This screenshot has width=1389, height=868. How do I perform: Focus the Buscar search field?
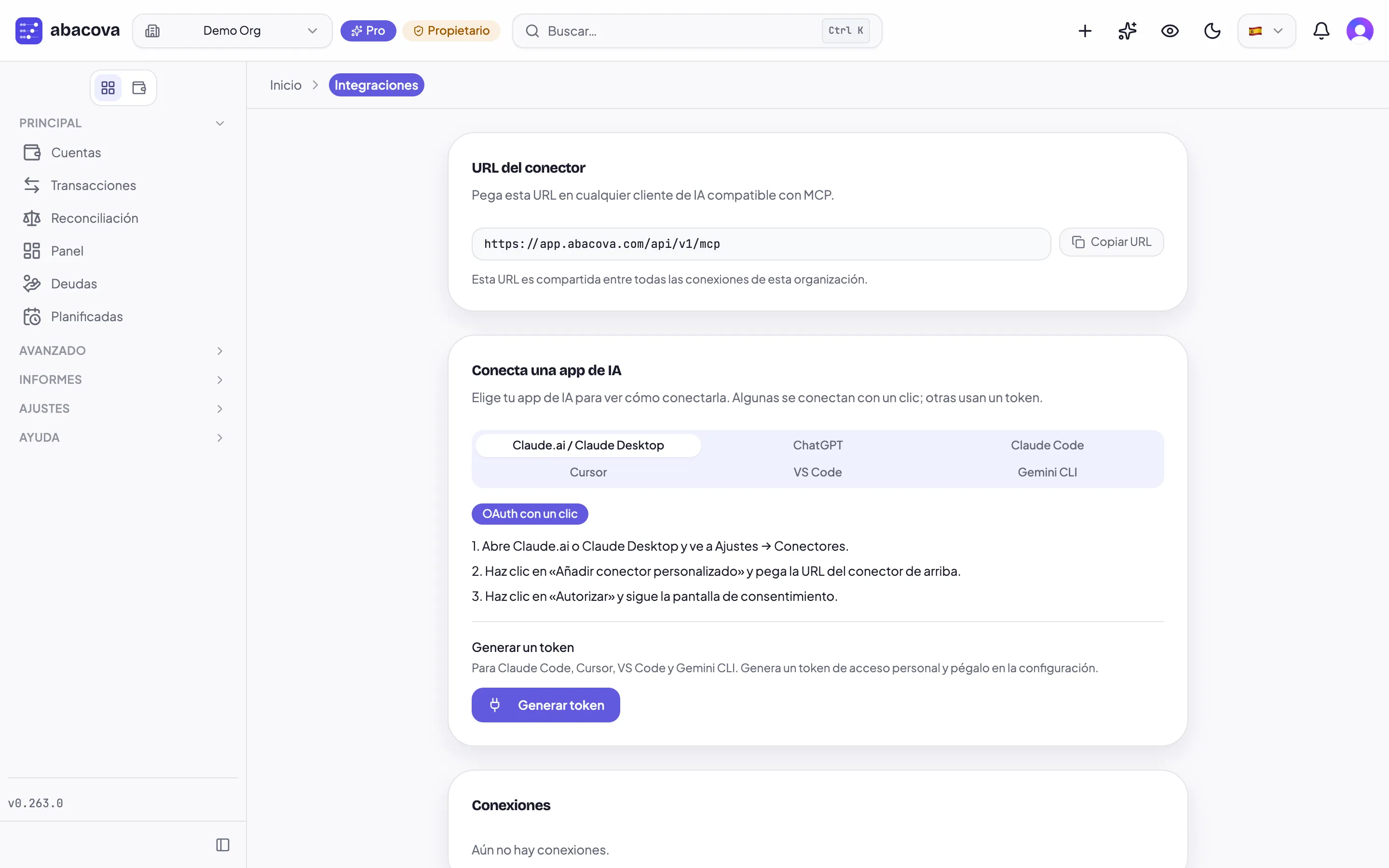click(x=697, y=31)
